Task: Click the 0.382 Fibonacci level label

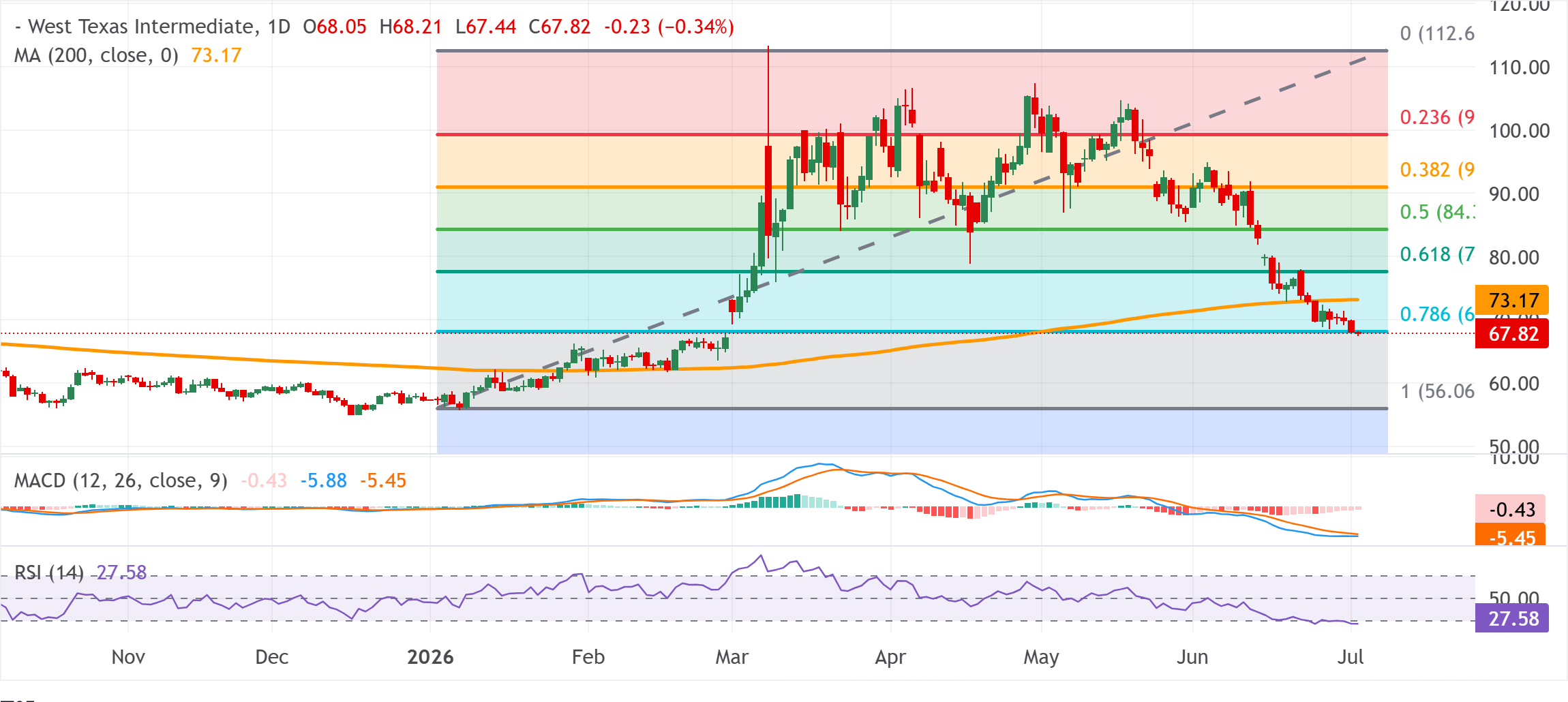Action: coord(1437,170)
